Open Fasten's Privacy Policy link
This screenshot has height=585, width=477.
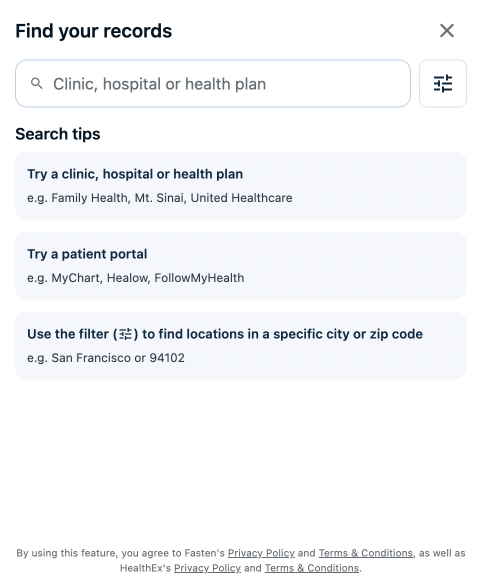pos(261,553)
